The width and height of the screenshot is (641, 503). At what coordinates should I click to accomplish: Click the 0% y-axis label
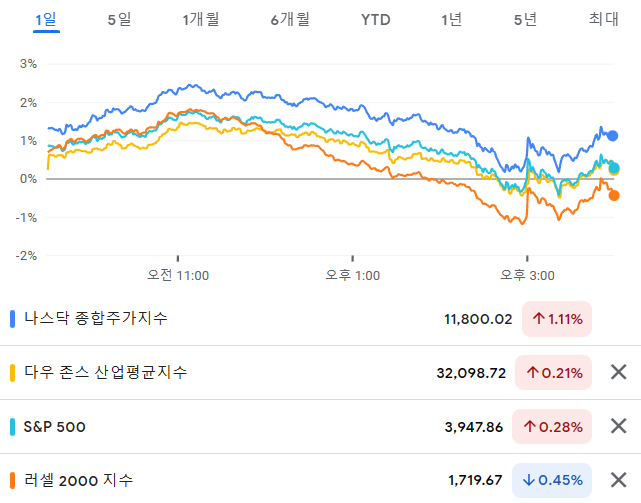(x=28, y=179)
